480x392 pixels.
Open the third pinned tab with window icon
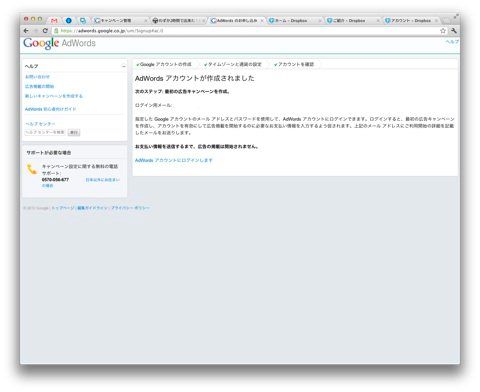click(83, 21)
